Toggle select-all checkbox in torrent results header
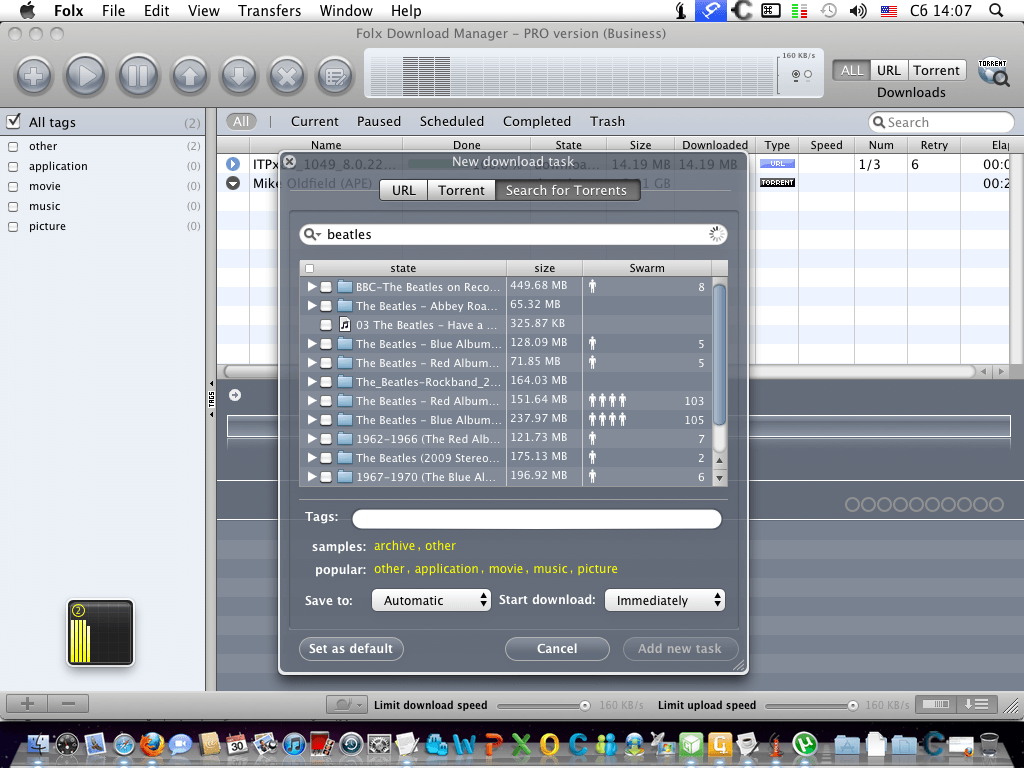Viewport: 1024px width, 768px height. [x=310, y=268]
